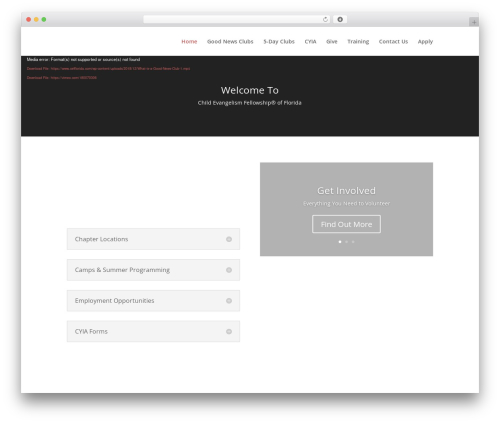Viewport: 500px width, 423px height.
Task: Click the Apply menu link
Action: [425, 42]
